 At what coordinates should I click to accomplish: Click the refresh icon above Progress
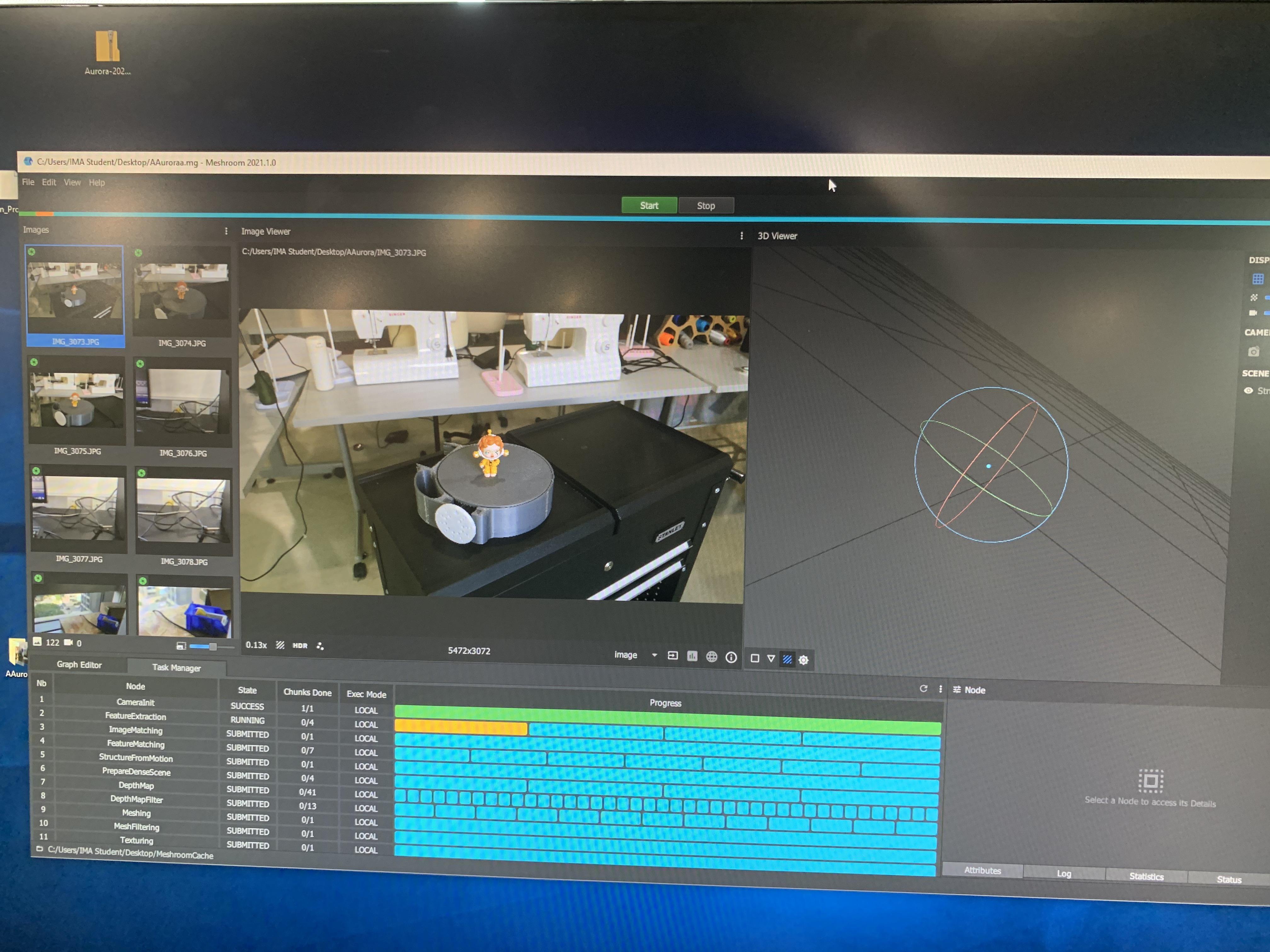[923, 688]
